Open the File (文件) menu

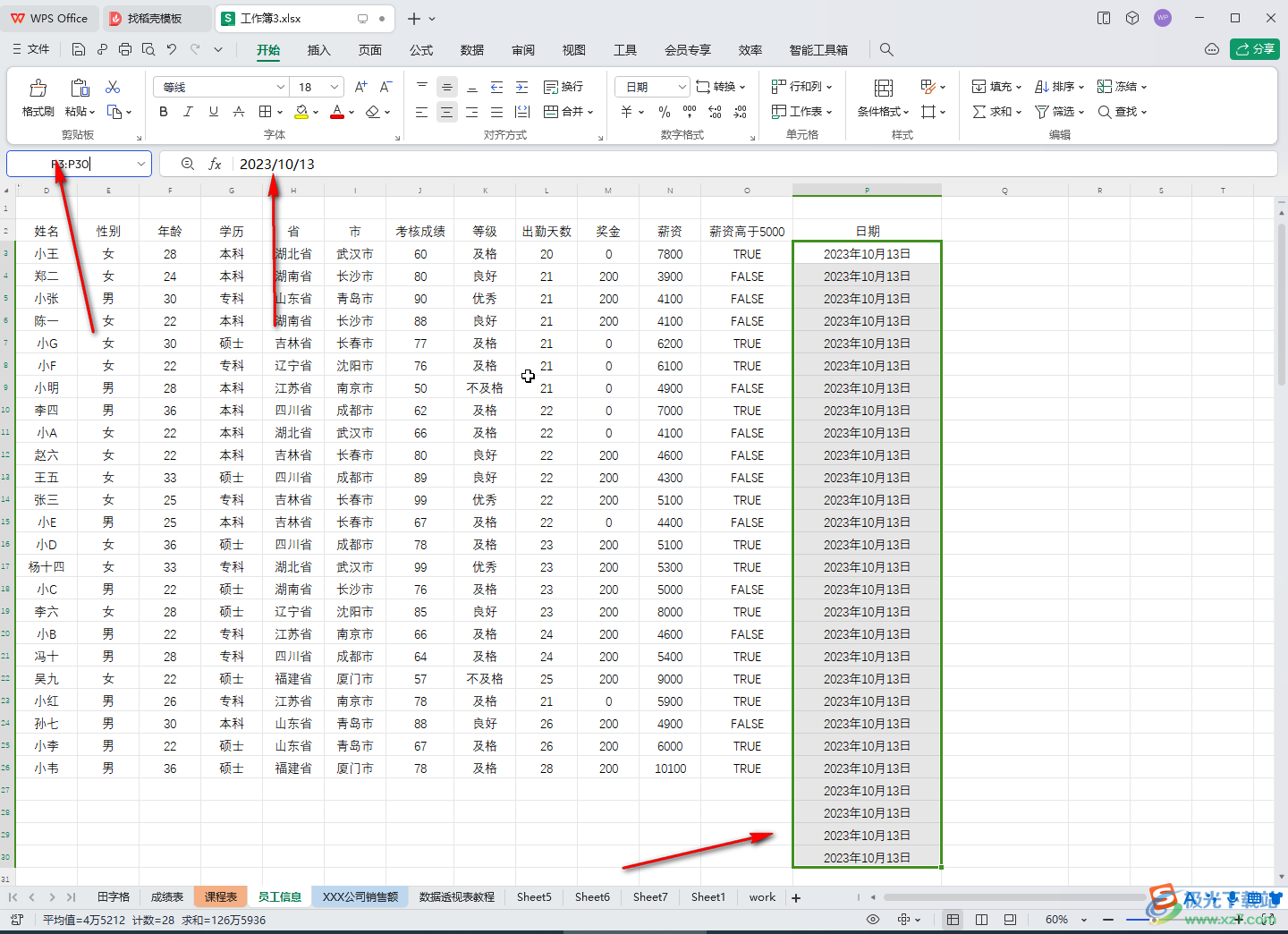31,49
